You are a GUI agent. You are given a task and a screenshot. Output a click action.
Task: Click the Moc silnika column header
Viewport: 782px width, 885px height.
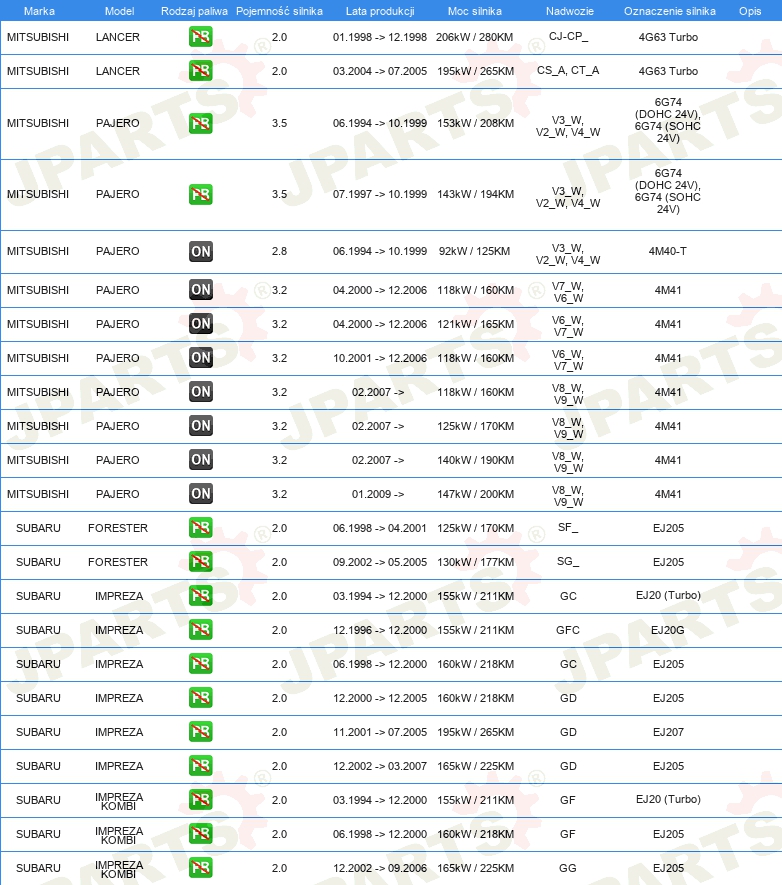475,11
